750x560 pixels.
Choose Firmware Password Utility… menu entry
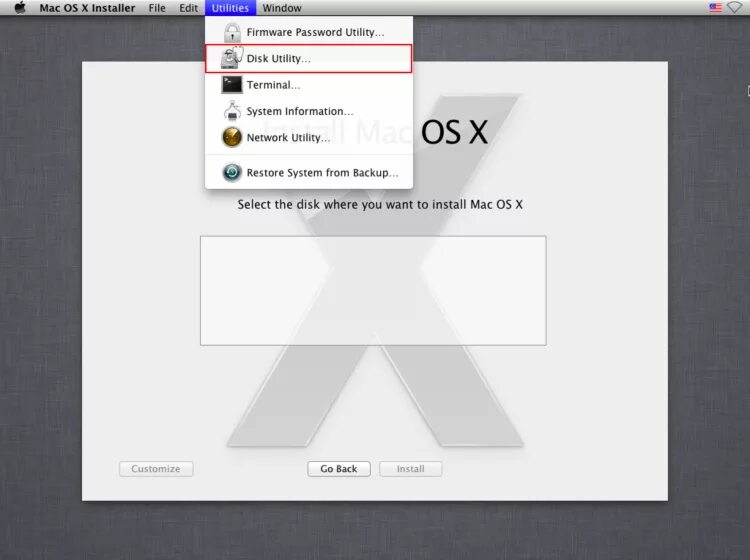(x=309, y=33)
